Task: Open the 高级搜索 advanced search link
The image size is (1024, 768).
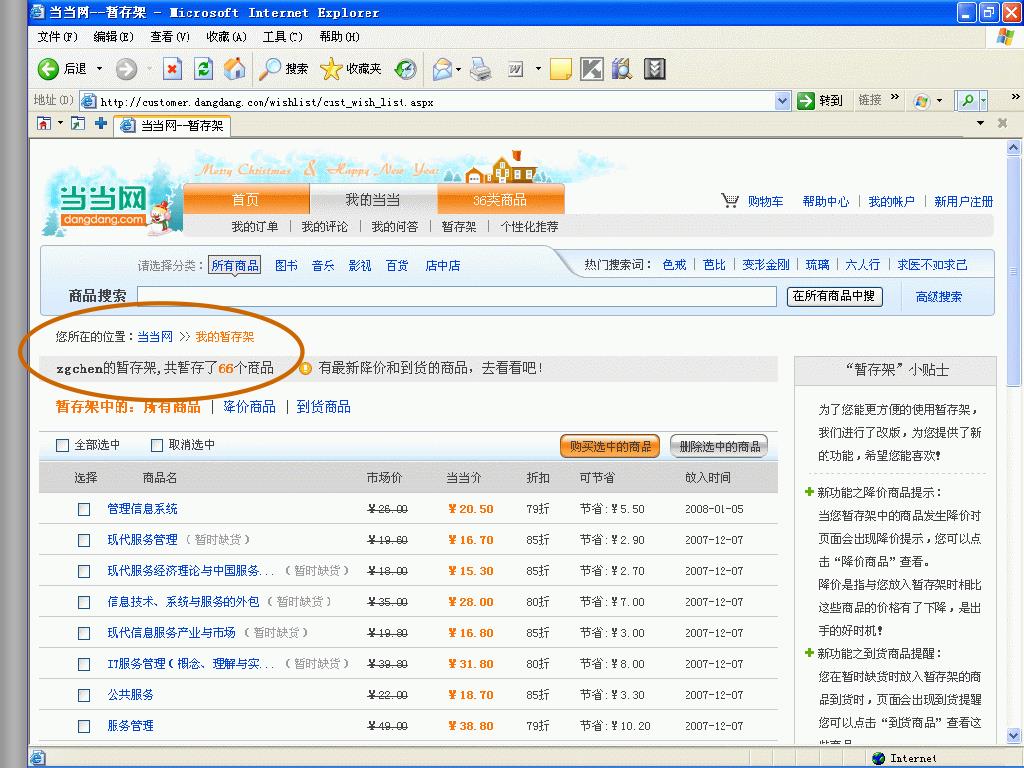Action: click(938, 297)
